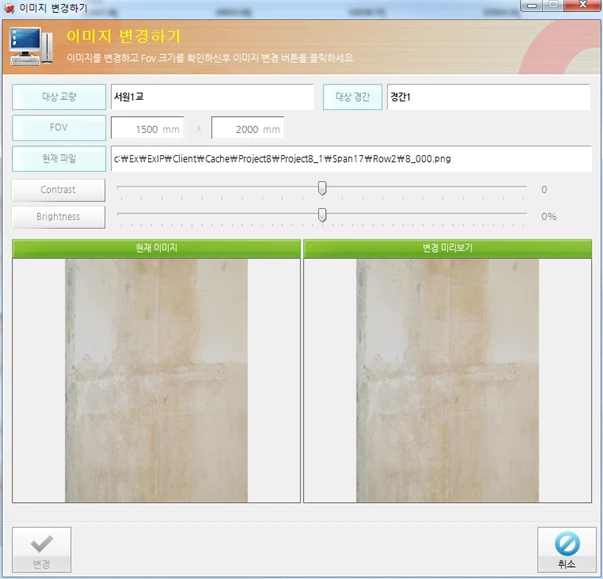The width and height of the screenshot is (603, 579).
Task: Click the Brightness button
Action: pos(58,217)
